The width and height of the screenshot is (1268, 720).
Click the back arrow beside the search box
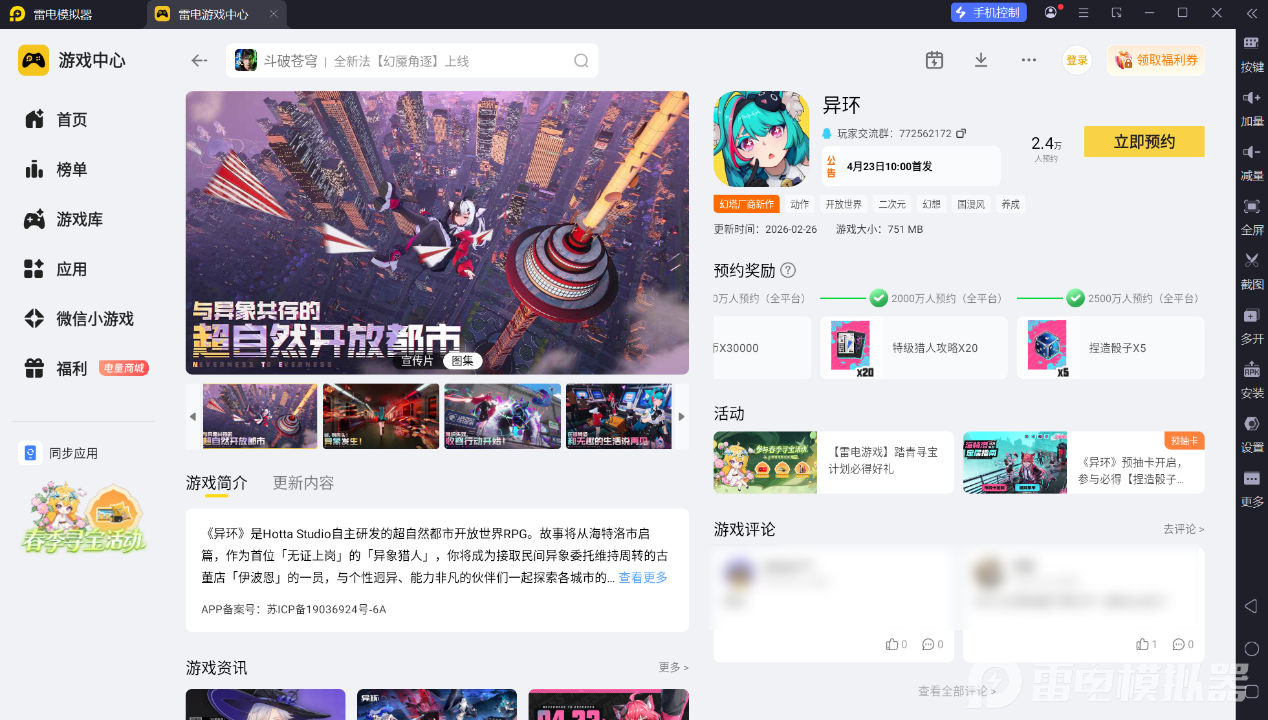[x=199, y=61]
